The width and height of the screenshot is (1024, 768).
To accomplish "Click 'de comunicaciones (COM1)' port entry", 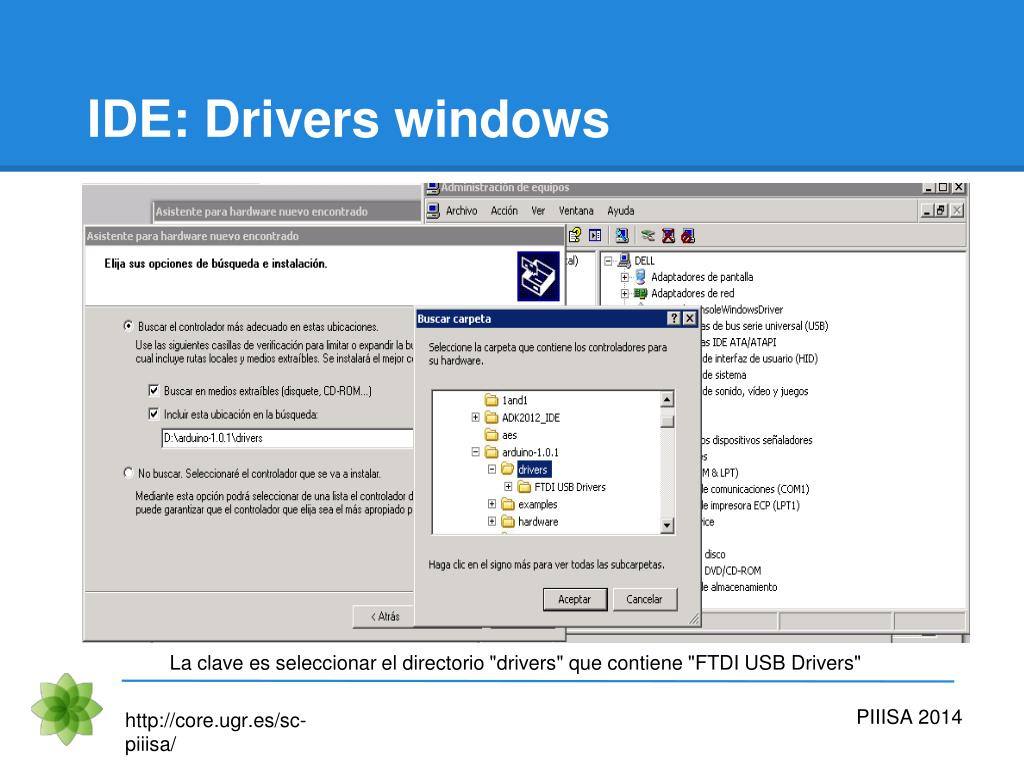I will [756, 489].
